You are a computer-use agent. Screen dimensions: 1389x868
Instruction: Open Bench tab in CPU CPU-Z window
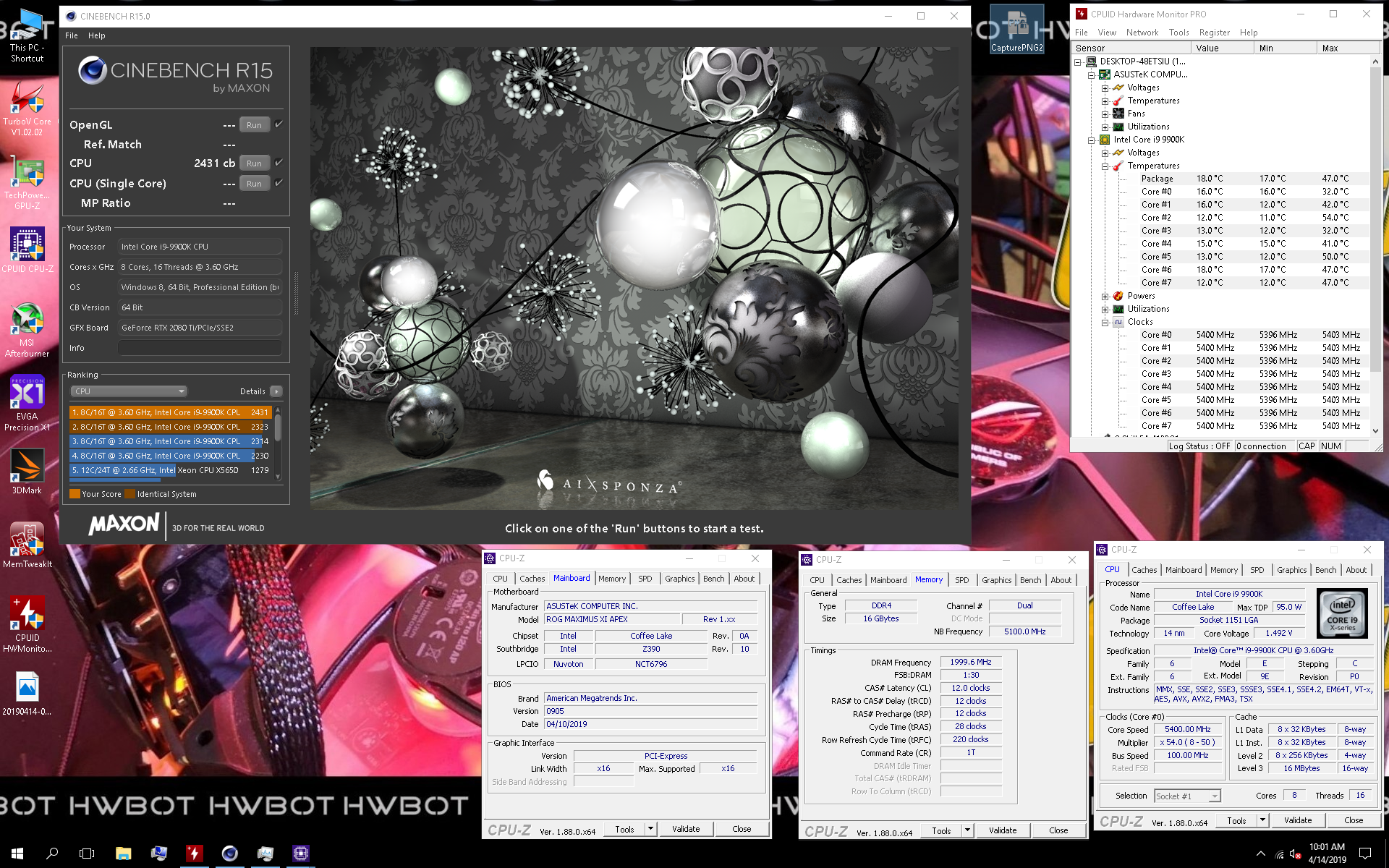click(1325, 570)
